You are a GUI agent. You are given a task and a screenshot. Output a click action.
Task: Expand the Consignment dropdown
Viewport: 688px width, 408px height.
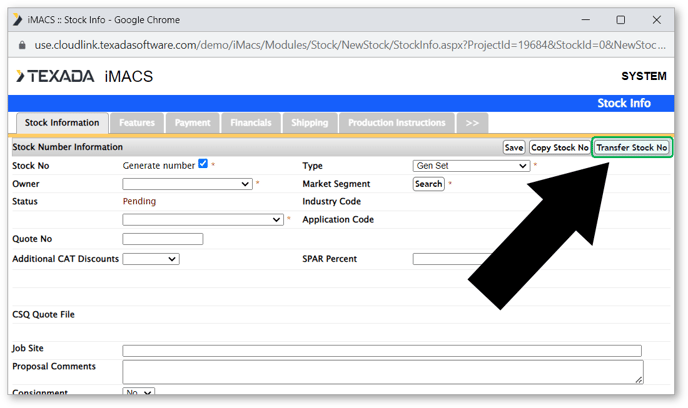[139, 393]
